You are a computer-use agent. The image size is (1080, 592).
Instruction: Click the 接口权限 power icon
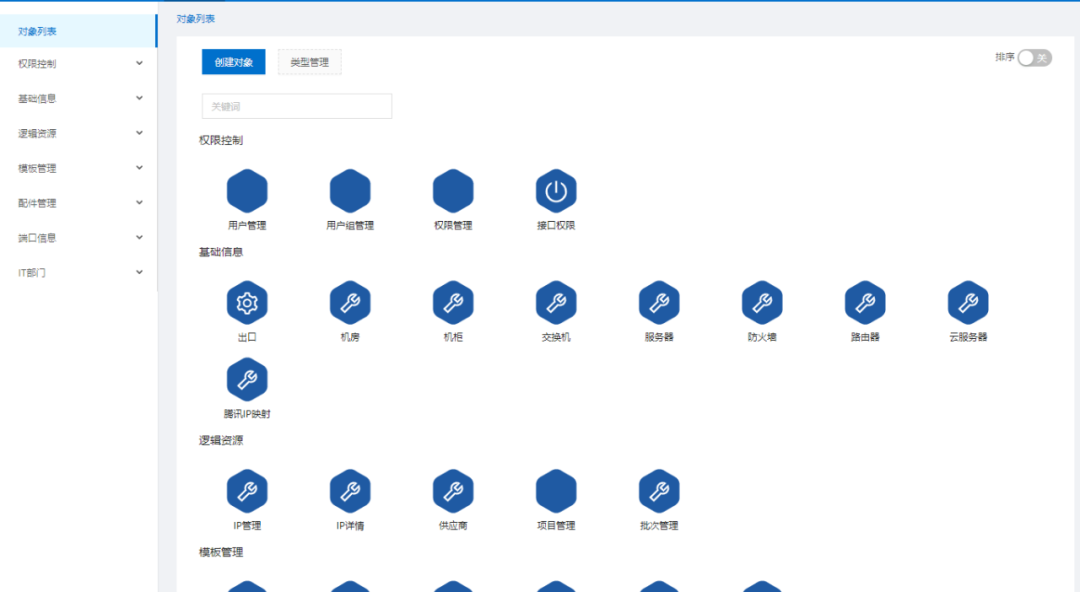[556, 191]
